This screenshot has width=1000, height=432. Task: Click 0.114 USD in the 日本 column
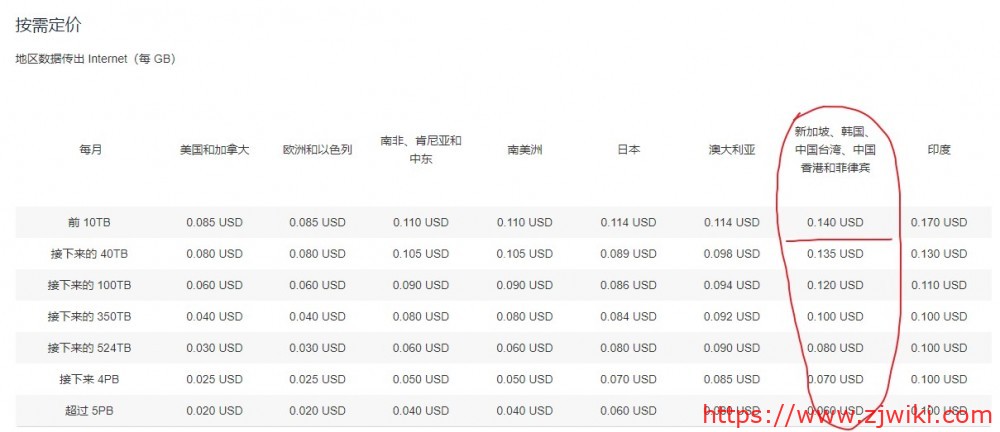pos(628,223)
